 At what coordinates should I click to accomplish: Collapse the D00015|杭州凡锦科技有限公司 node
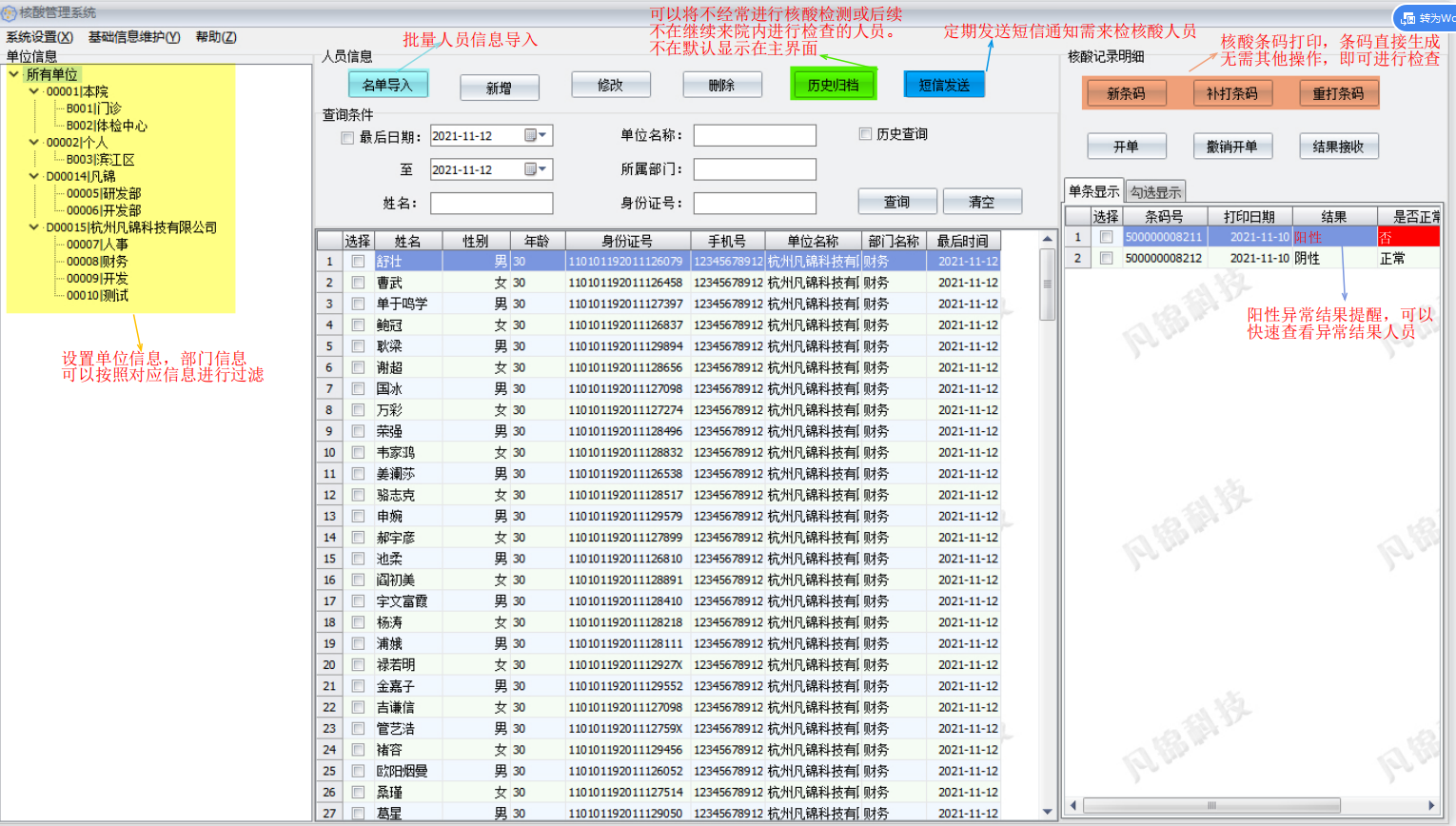click(34, 227)
